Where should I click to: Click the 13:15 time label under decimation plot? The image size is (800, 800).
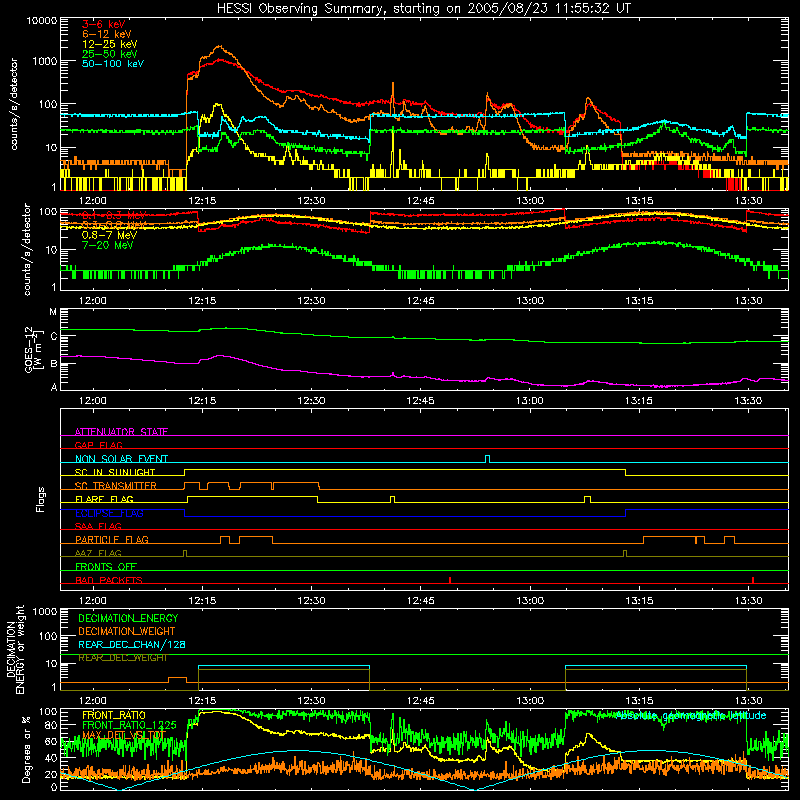click(639, 701)
